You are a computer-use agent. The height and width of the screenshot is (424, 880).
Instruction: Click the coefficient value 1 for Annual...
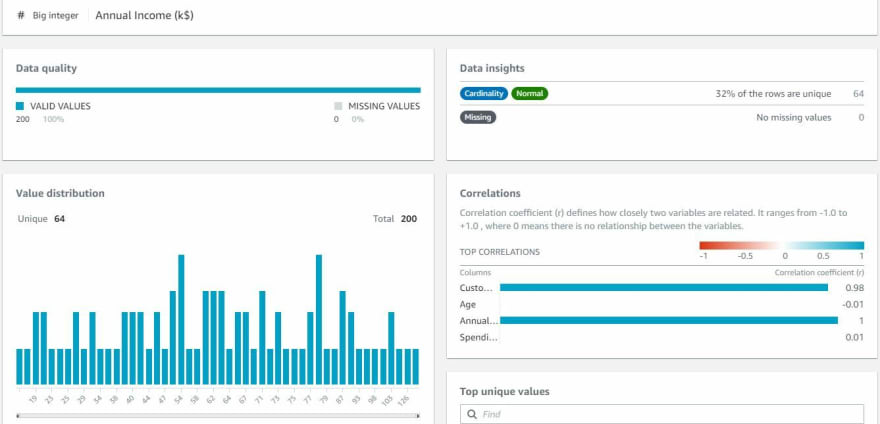click(861, 320)
